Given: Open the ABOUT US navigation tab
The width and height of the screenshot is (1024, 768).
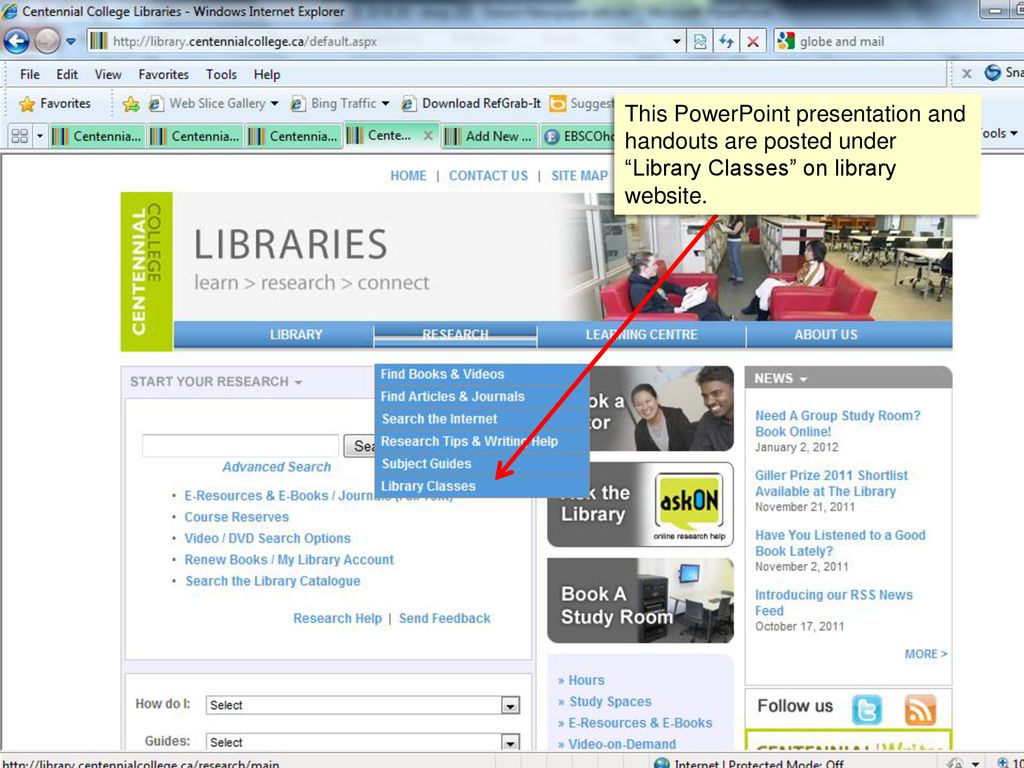Looking at the screenshot, I should [x=825, y=334].
